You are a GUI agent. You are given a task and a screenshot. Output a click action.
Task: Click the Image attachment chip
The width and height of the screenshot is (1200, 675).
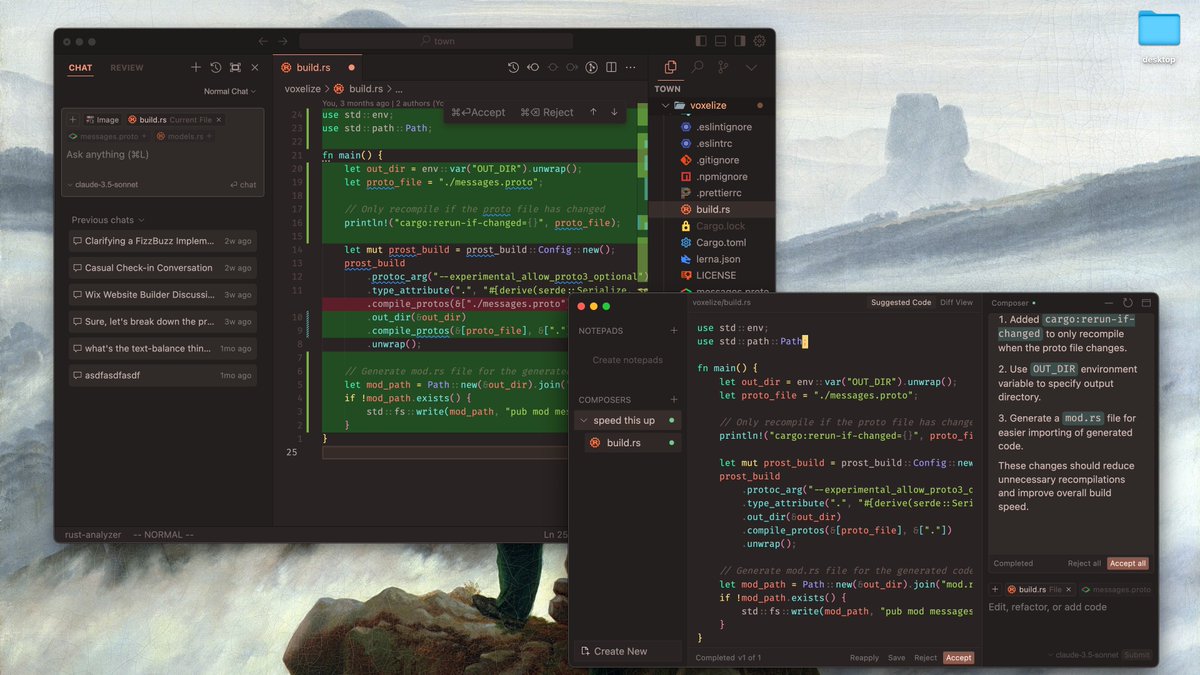102,119
